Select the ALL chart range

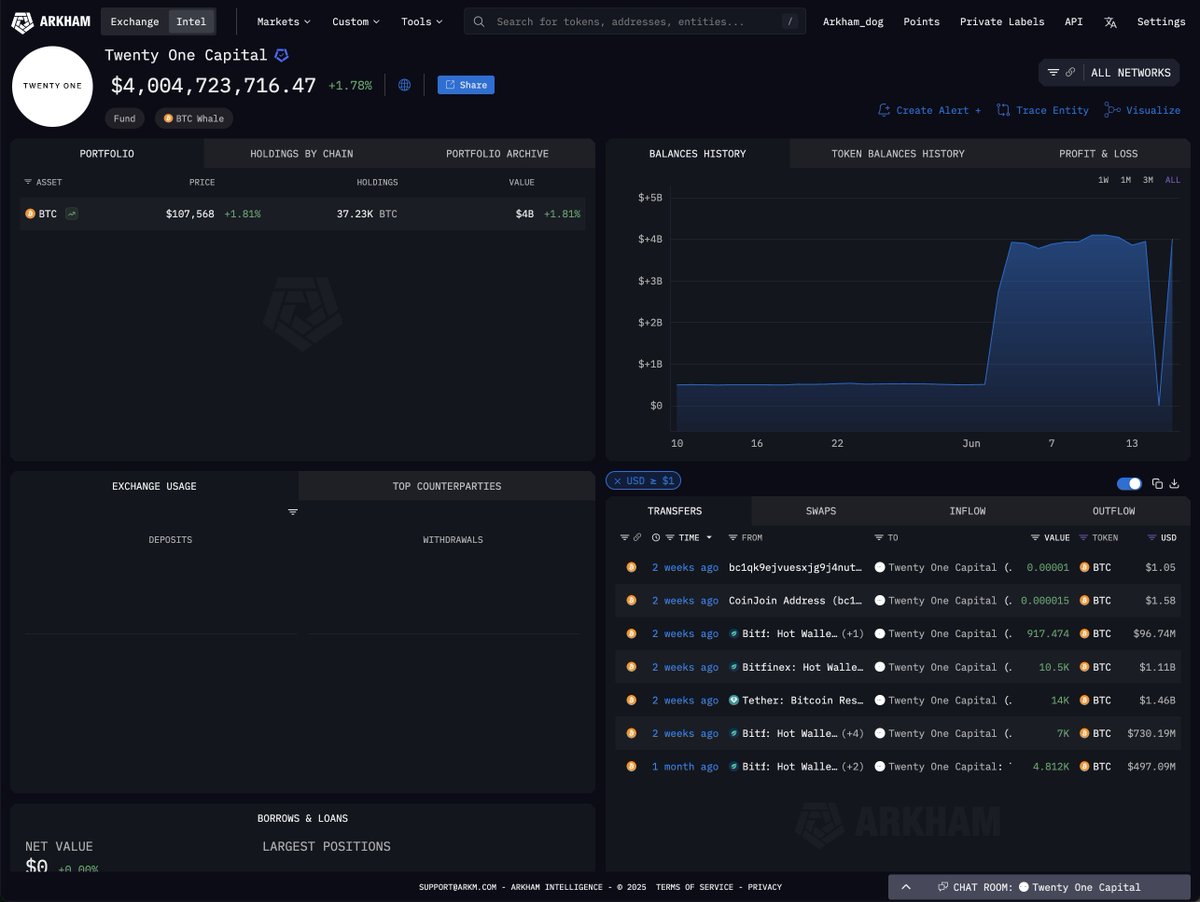pos(1173,180)
